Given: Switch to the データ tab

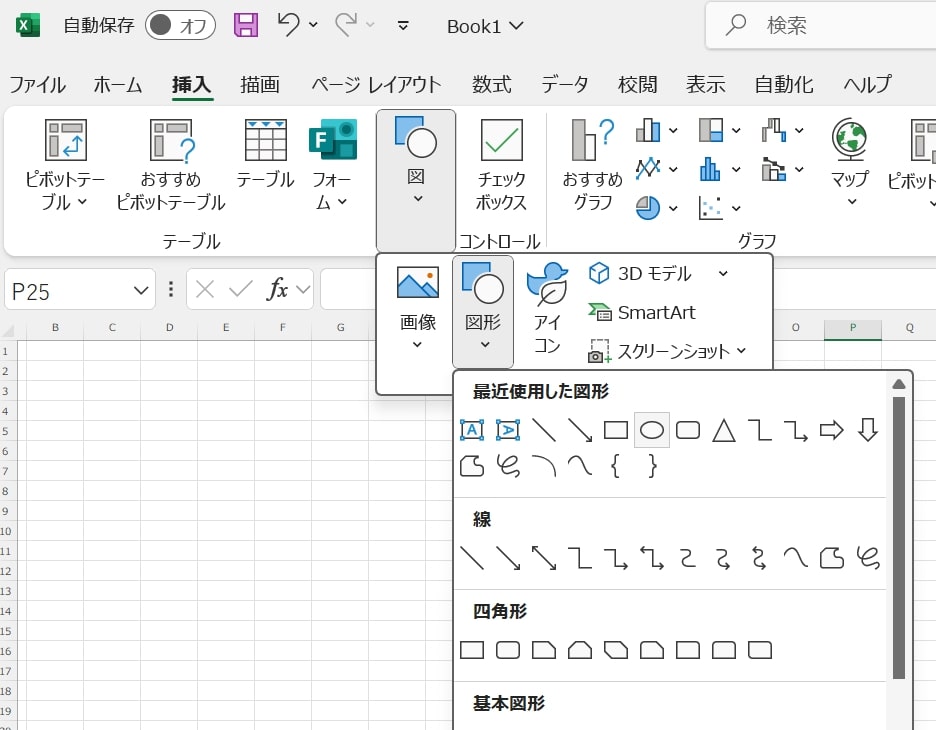Looking at the screenshot, I should click(x=564, y=85).
